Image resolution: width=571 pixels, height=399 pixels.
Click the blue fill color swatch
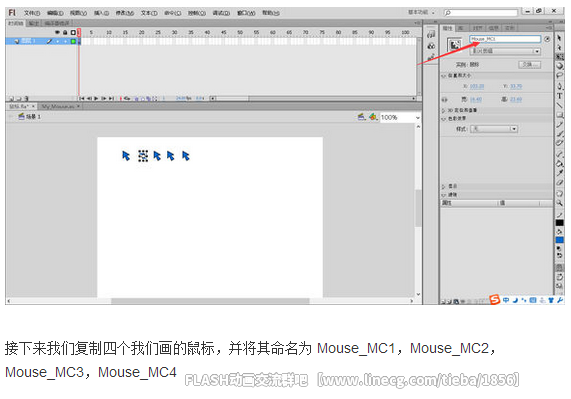(x=559, y=240)
